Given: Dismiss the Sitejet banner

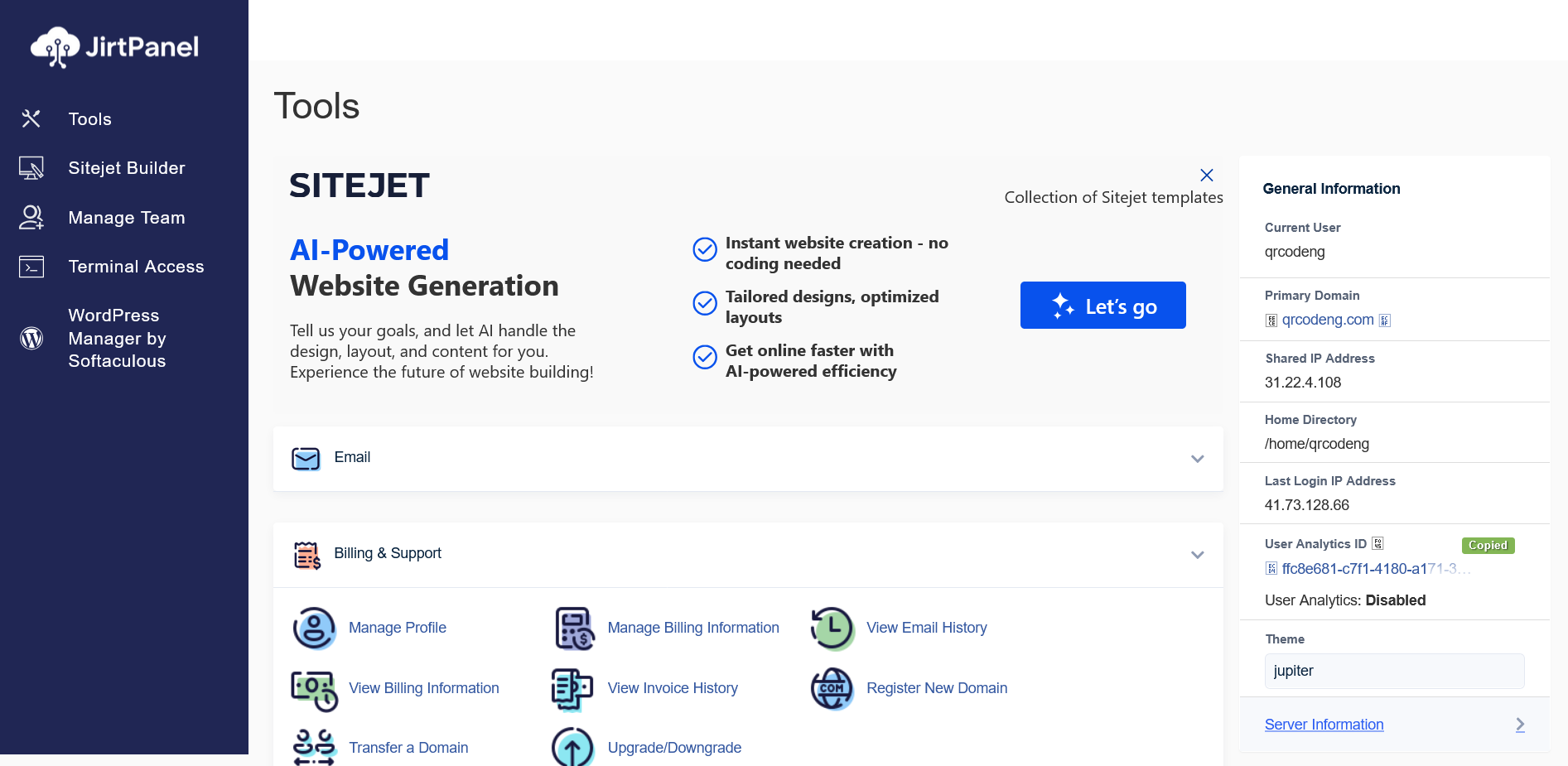Looking at the screenshot, I should point(1206,175).
